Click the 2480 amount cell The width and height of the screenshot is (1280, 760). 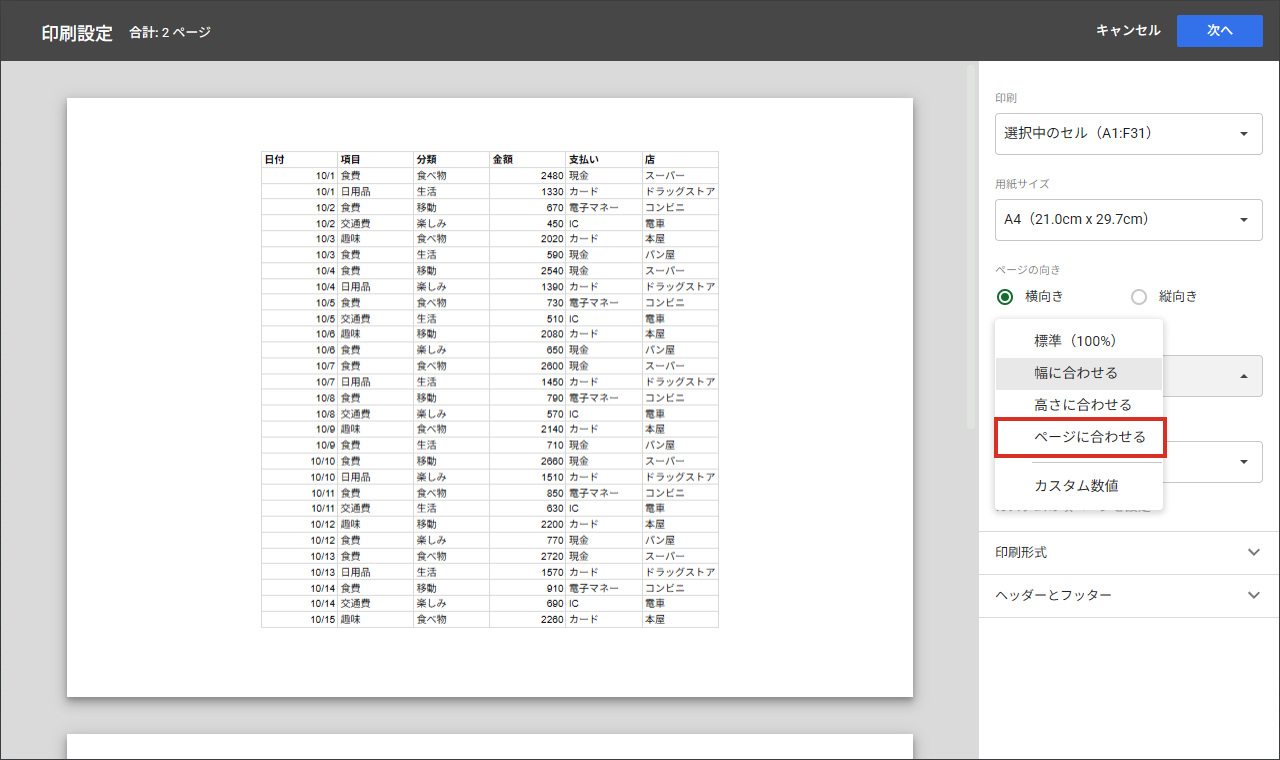pos(528,175)
